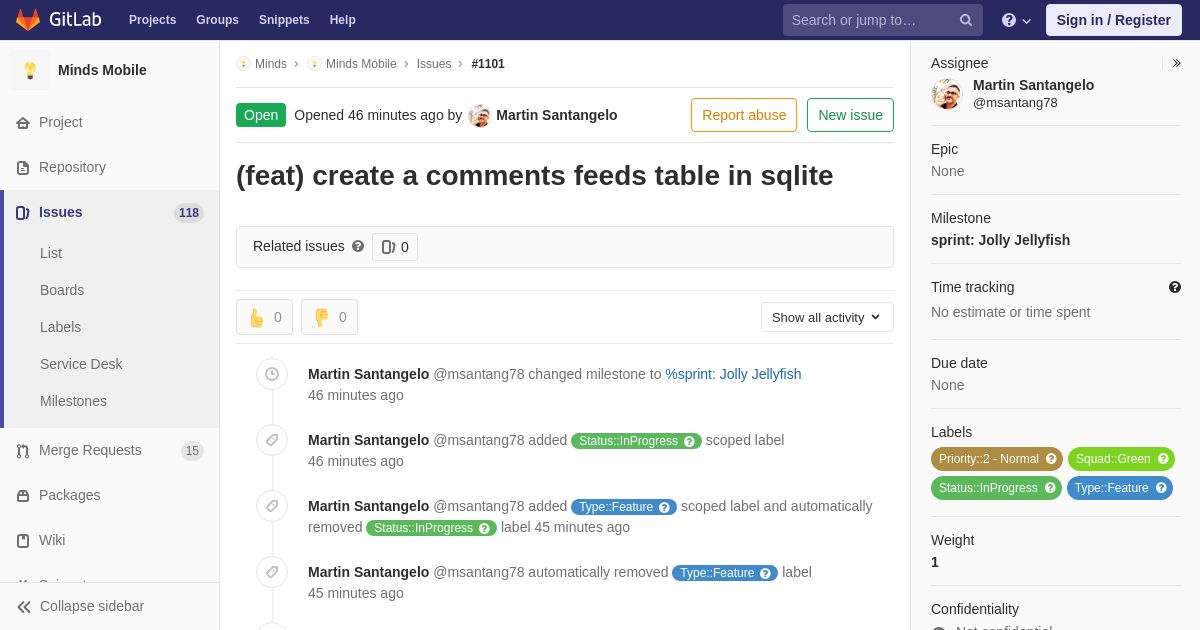The image size is (1200, 630).
Task: Click the Open status badge
Action: pos(261,115)
